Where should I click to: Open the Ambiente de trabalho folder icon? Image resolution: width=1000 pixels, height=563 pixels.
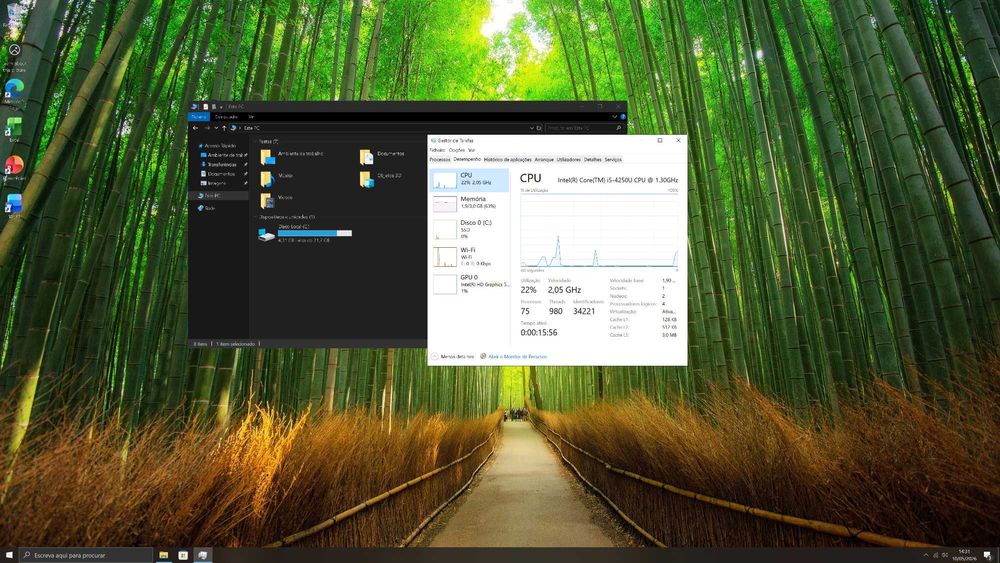click(x=267, y=156)
